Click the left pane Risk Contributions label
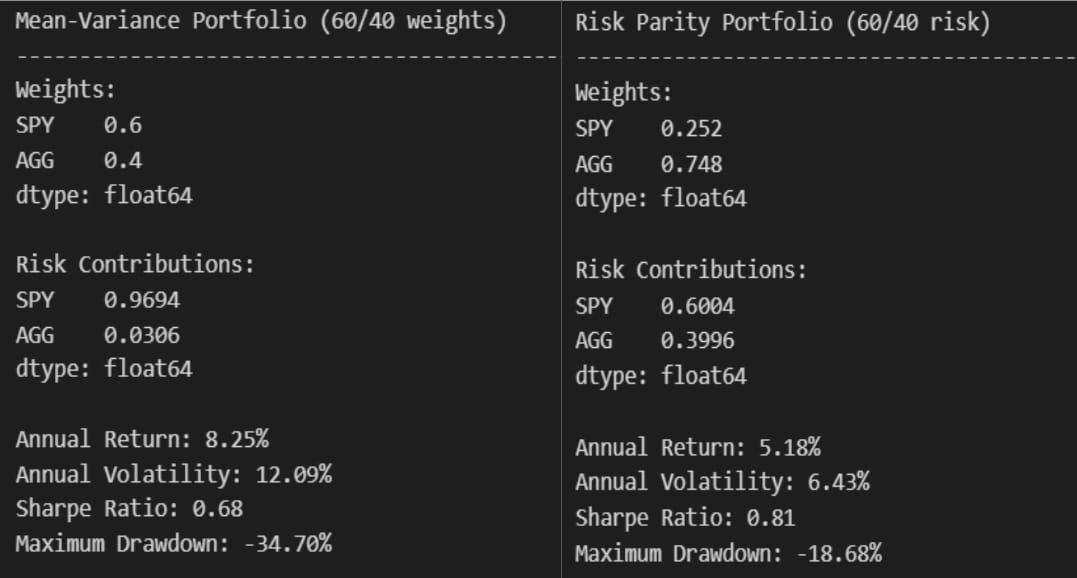This screenshot has height=578, width=1077. 135,264
